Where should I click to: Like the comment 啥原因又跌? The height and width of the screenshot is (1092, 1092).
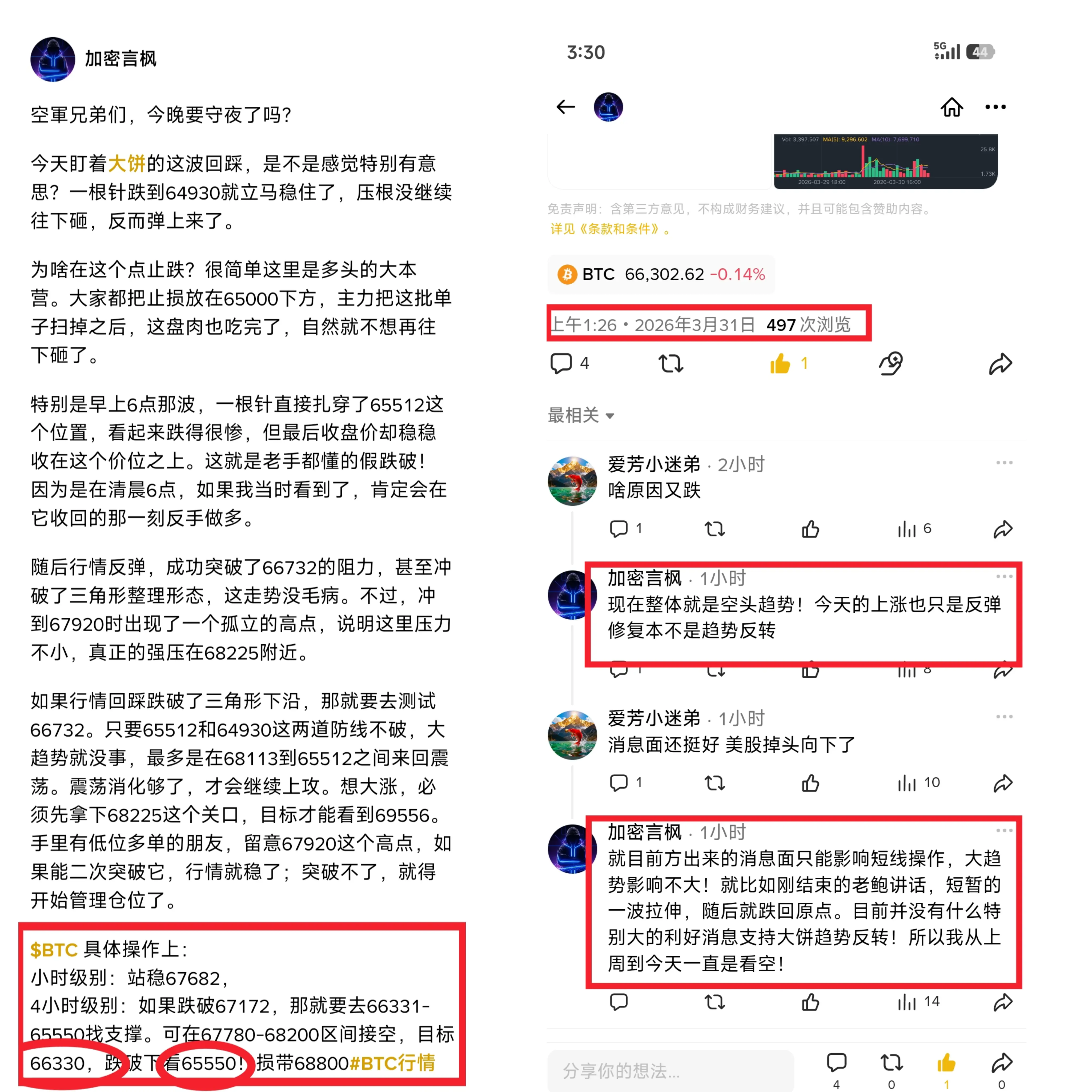tap(810, 529)
